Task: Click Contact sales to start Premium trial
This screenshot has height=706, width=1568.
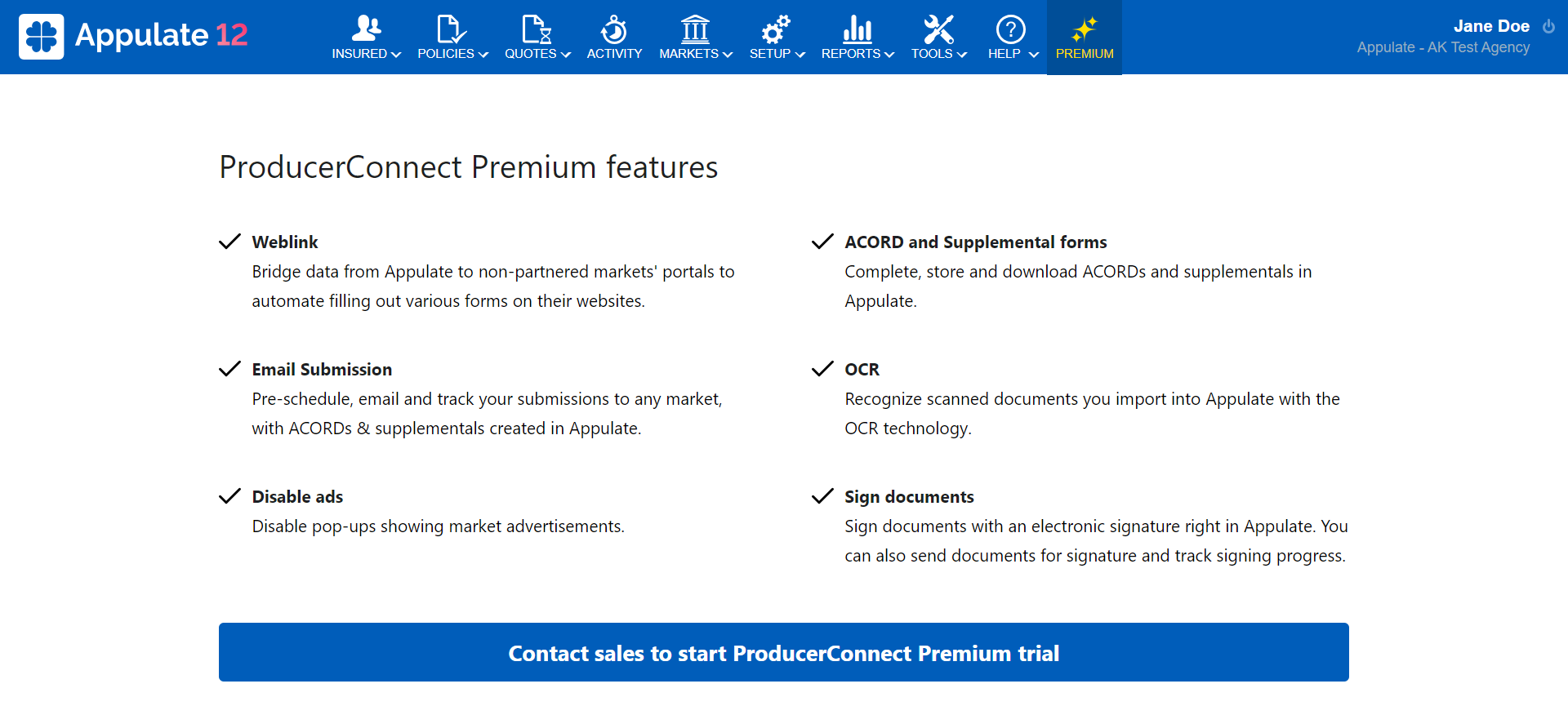Action: point(783,652)
